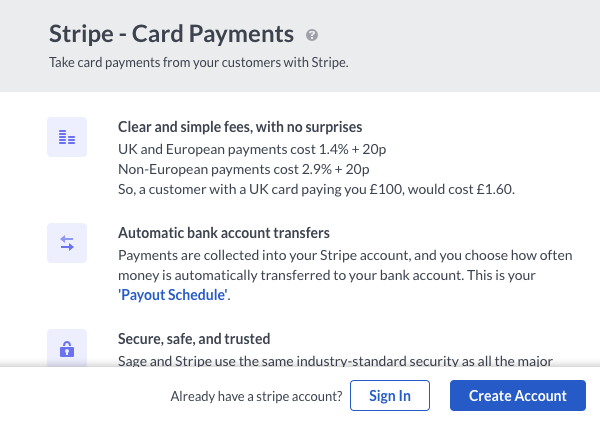Click the UK and European payments cost line
This screenshot has height=422, width=600.
(x=252, y=149)
